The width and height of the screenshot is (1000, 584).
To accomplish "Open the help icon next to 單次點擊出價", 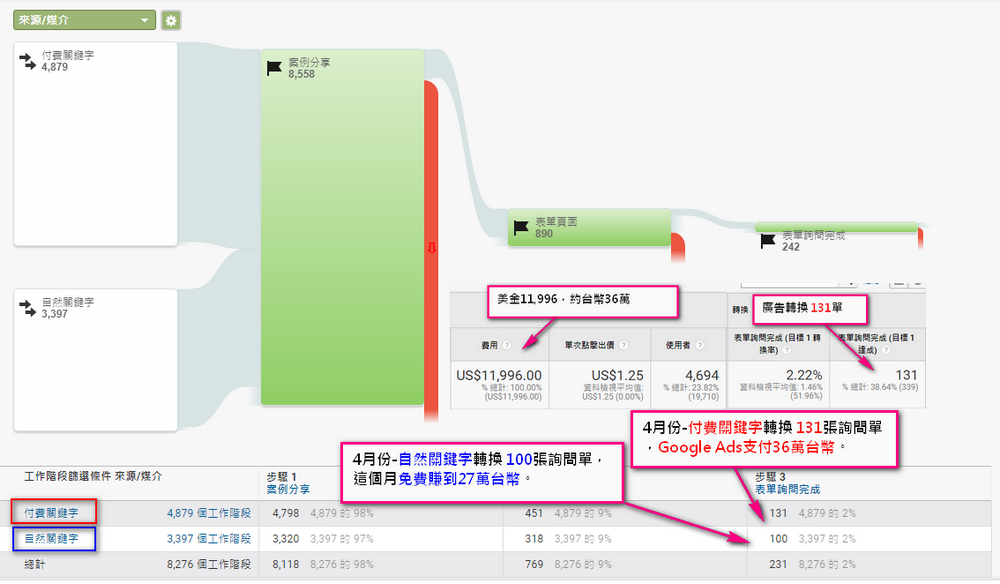I will coord(624,345).
